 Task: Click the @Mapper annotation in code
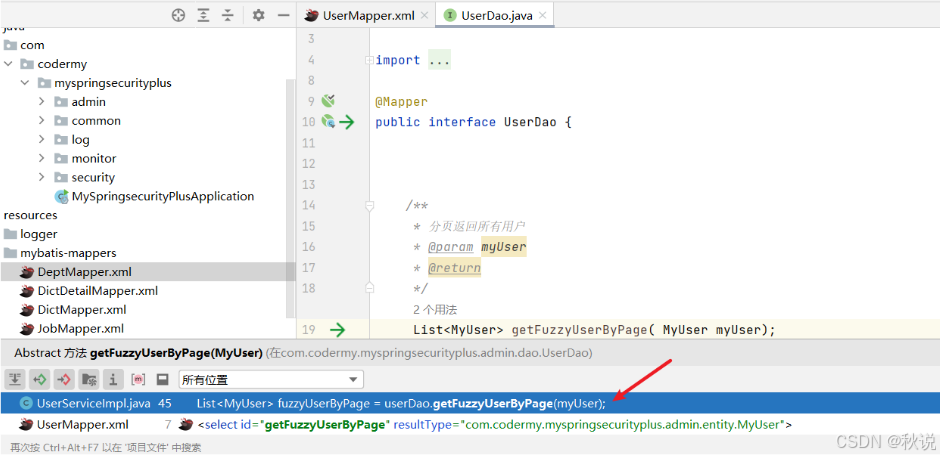[x=401, y=101]
